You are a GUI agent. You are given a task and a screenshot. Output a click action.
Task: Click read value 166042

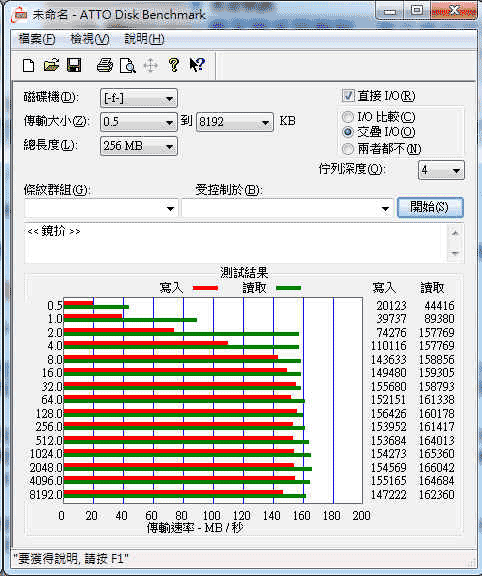click(x=437, y=468)
